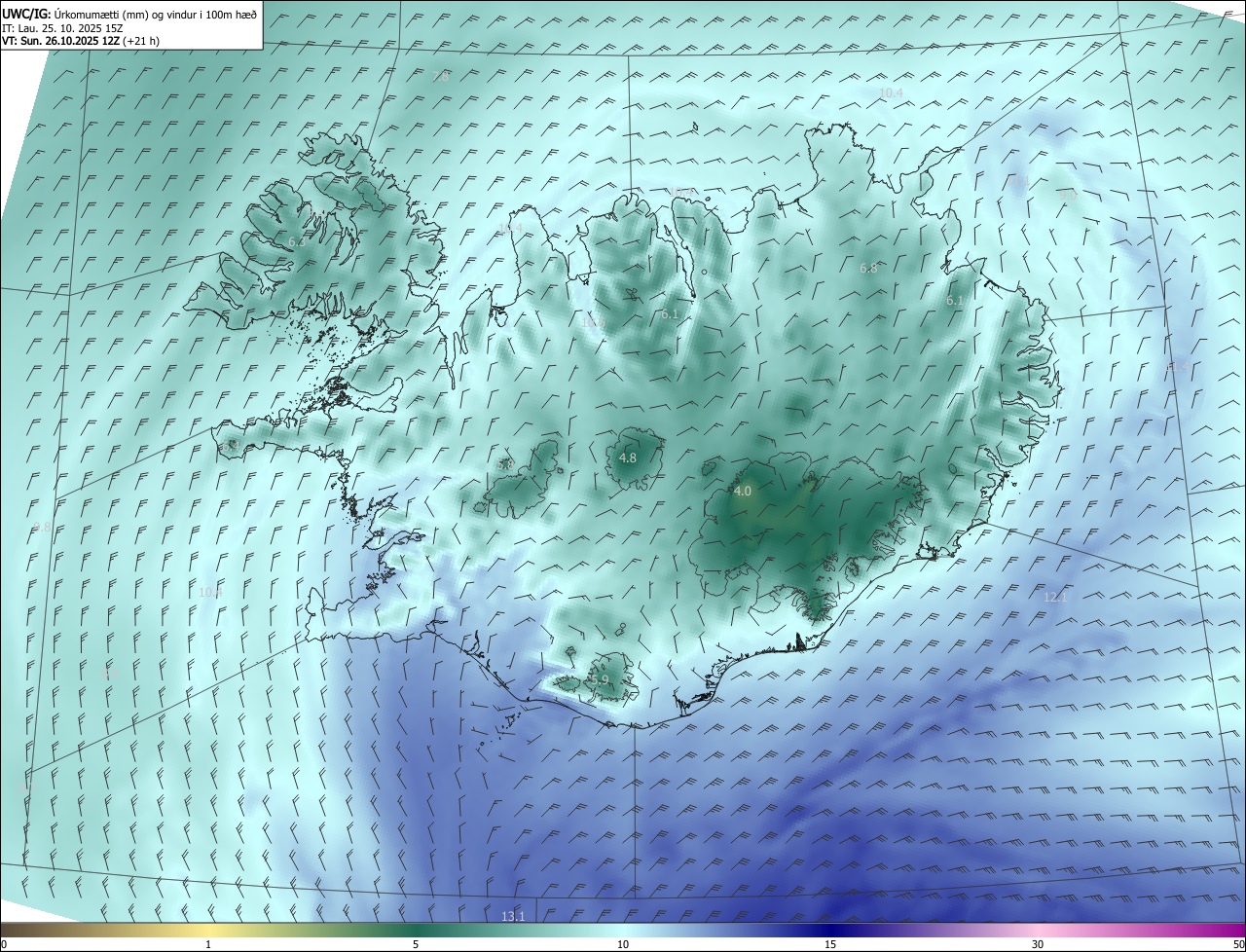Click the colorbar tick label "50"
Viewport: 1246px width, 952px height.
(1238, 944)
